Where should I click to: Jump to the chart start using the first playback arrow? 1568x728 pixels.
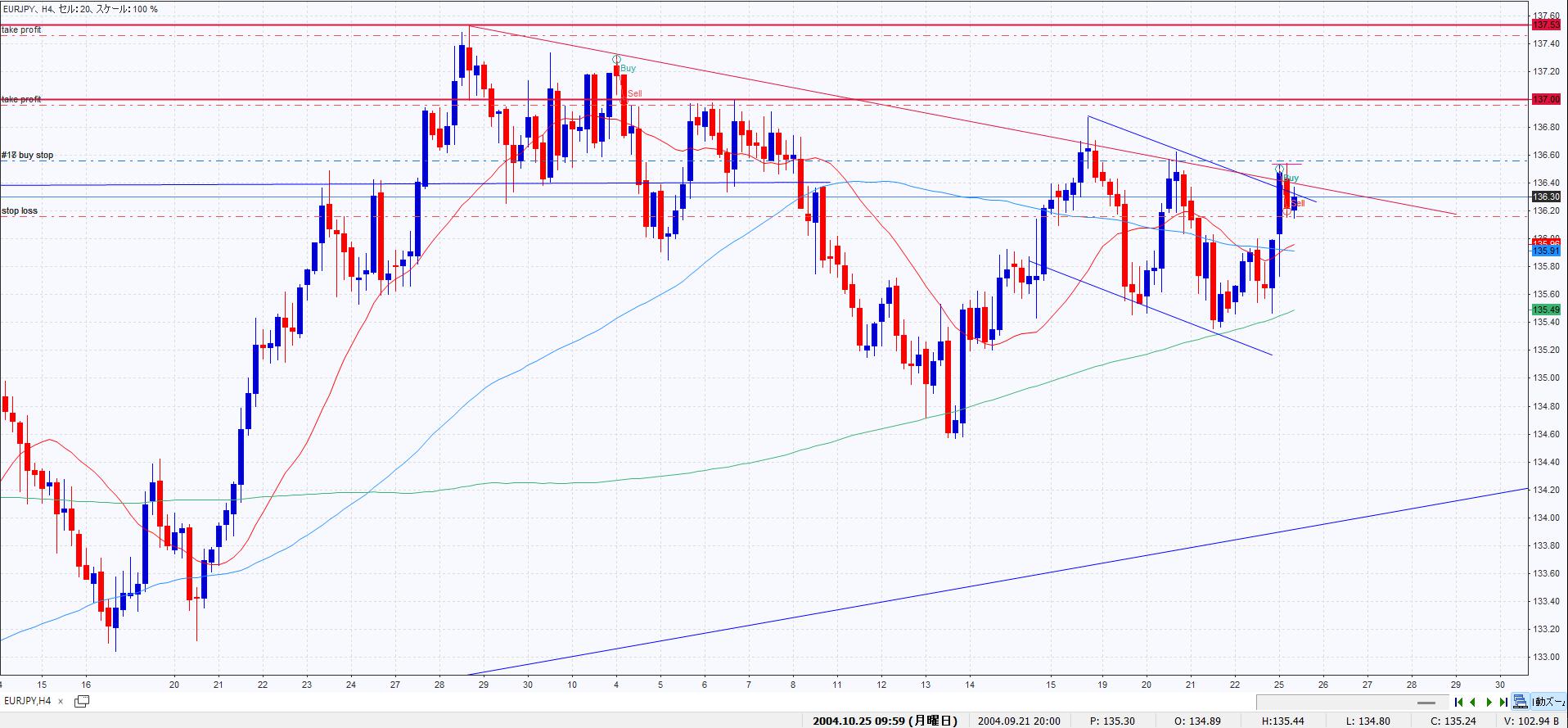pyautogui.click(x=1458, y=702)
